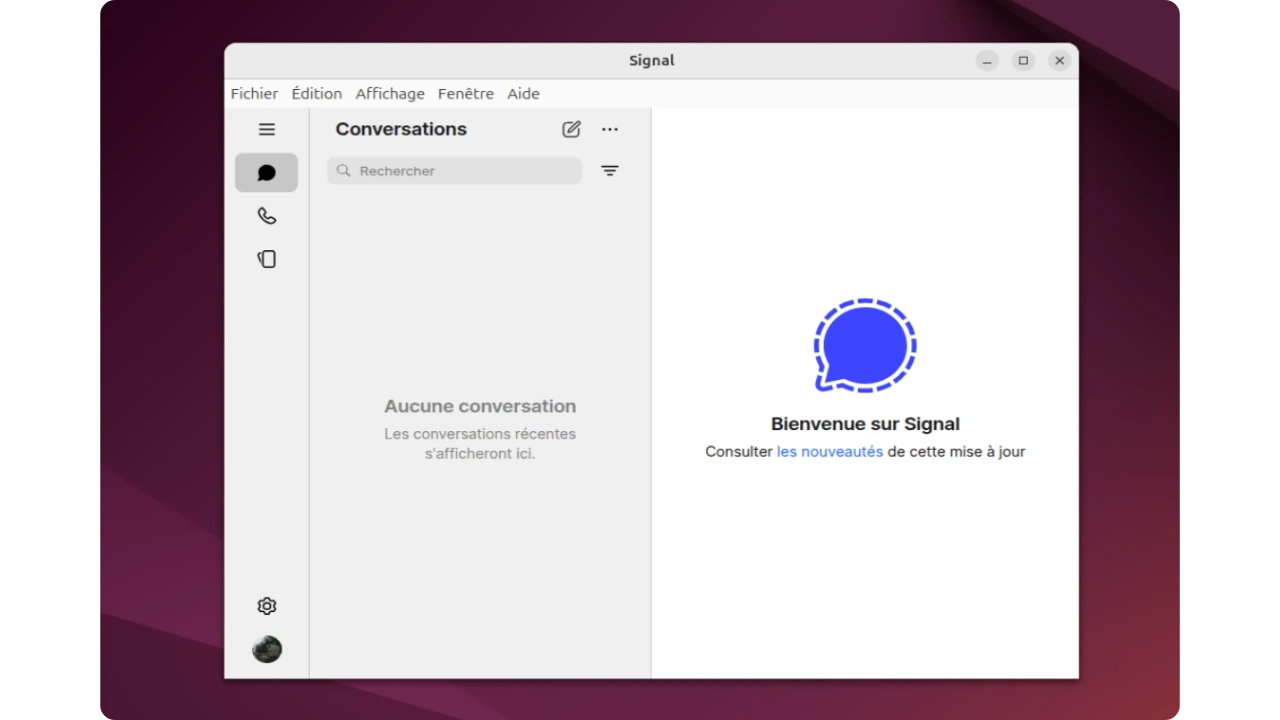Image resolution: width=1280 pixels, height=720 pixels.
Task: Click the blue Signal logo
Action: [x=865, y=345]
